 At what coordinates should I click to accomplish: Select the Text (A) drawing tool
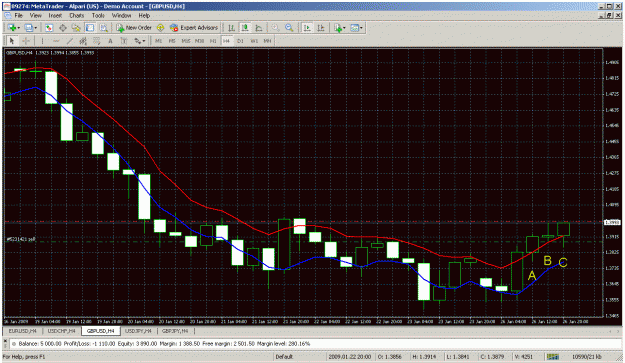[110, 41]
